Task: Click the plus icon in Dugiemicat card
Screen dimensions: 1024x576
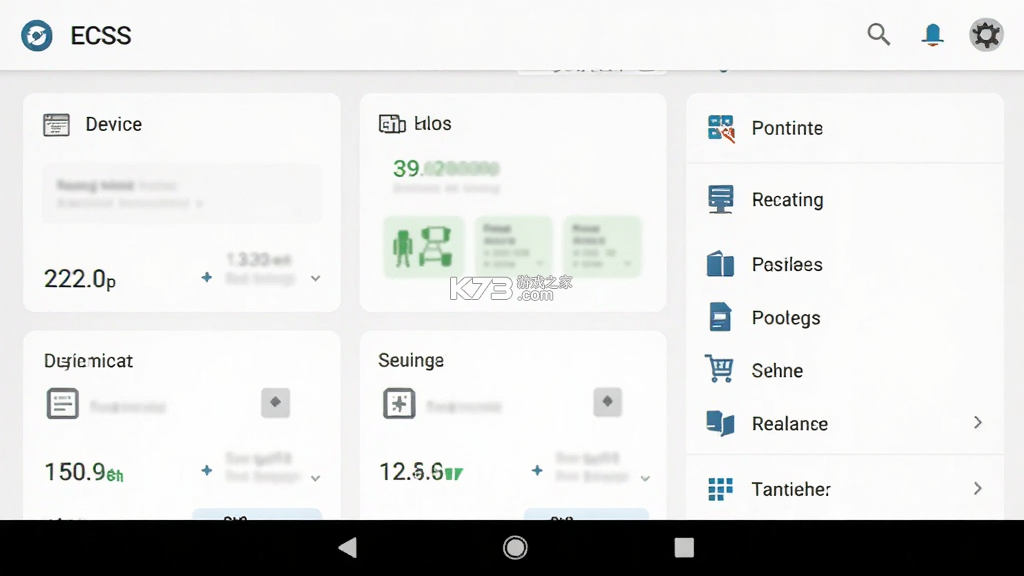Action: 206,470
